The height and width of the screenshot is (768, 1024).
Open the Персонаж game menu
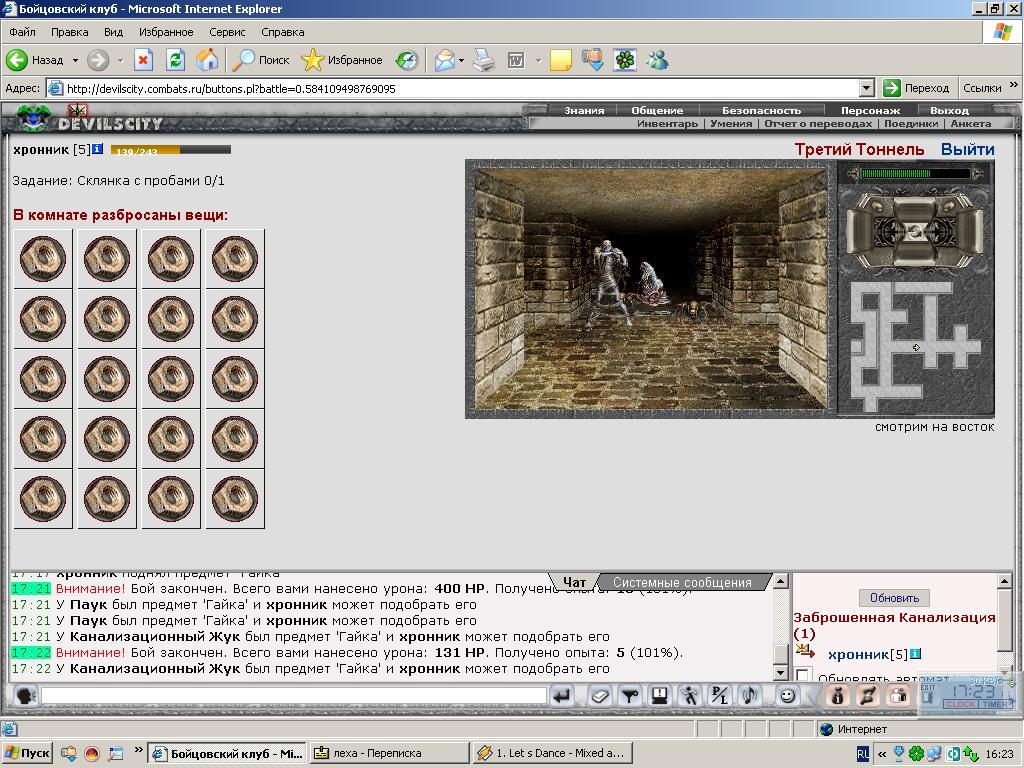[x=870, y=110]
